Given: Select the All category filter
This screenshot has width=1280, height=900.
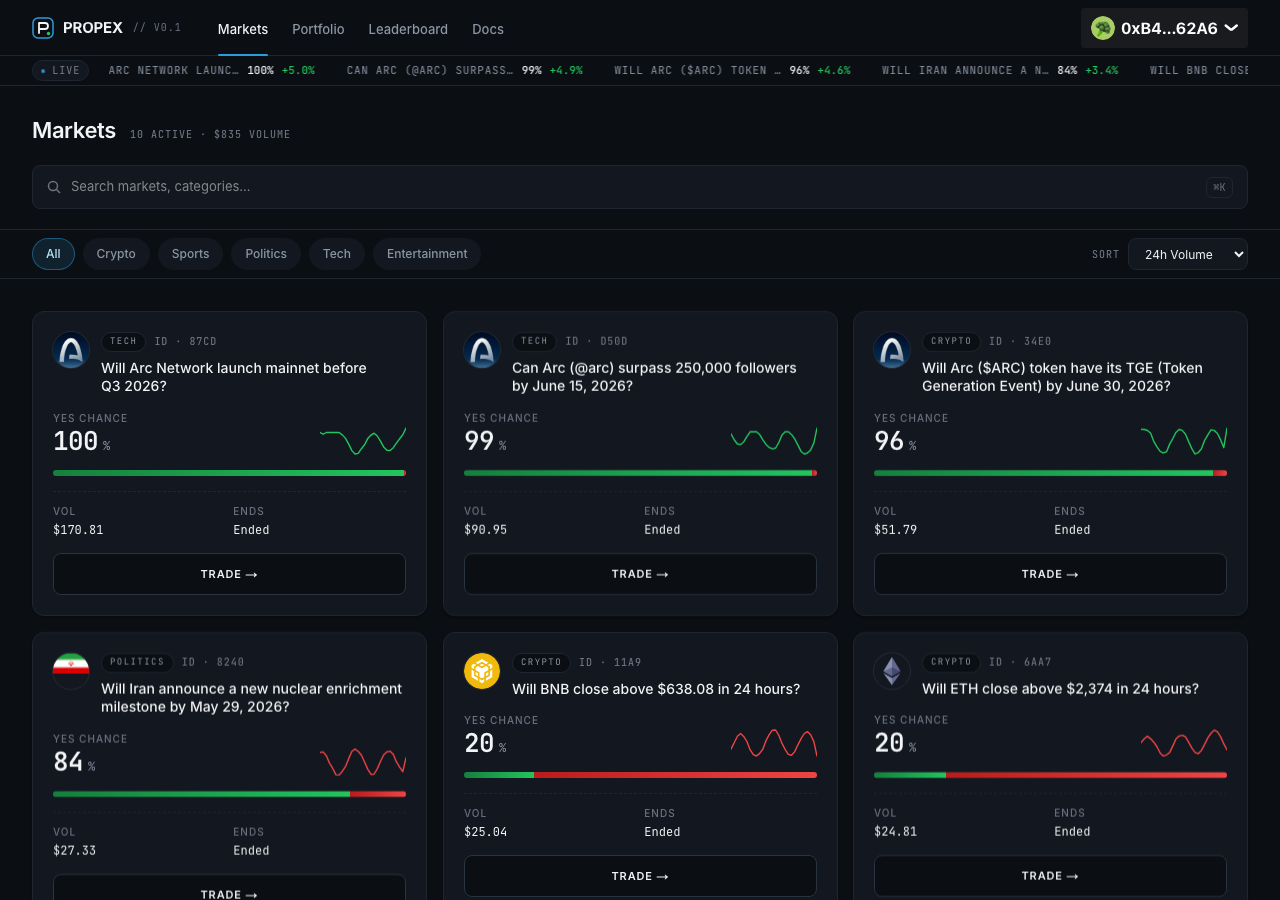Looking at the screenshot, I should (x=53, y=254).
